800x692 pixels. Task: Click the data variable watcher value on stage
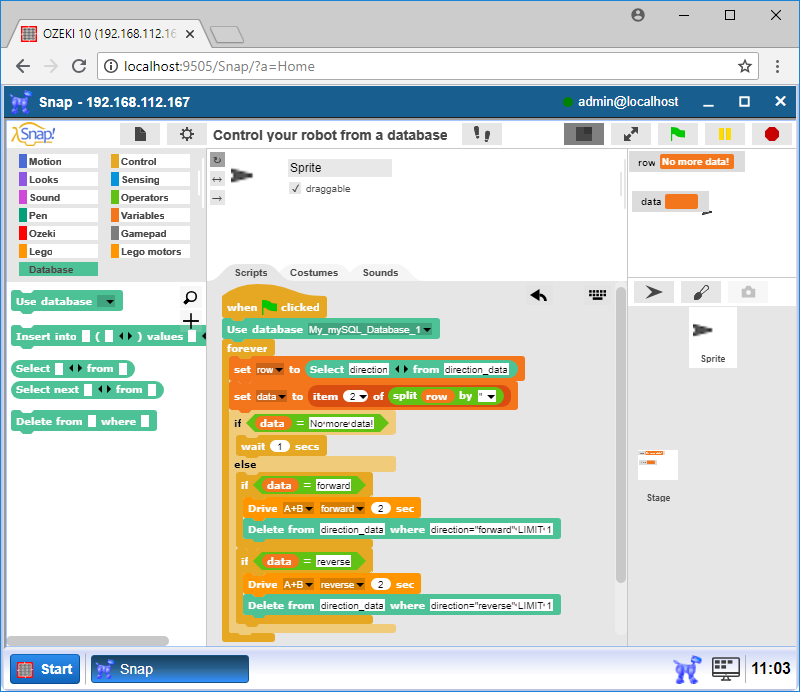(x=682, y=202)
